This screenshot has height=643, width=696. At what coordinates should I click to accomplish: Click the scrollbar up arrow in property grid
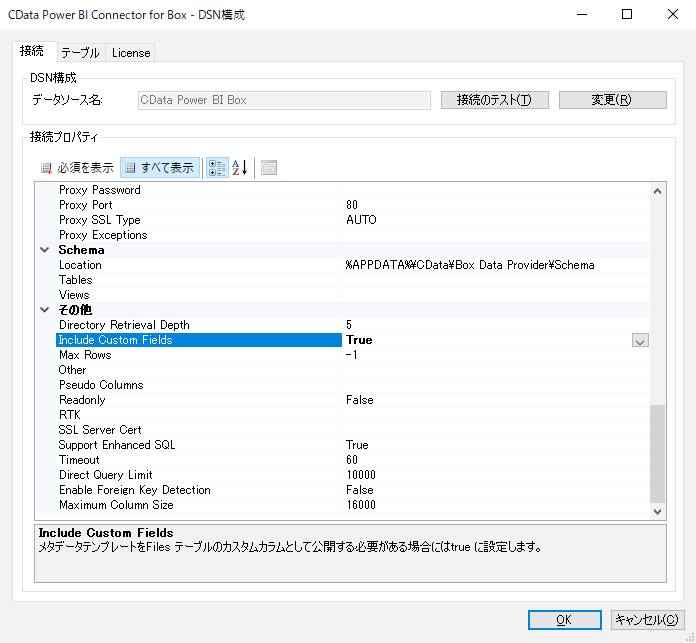pos(657,191)
